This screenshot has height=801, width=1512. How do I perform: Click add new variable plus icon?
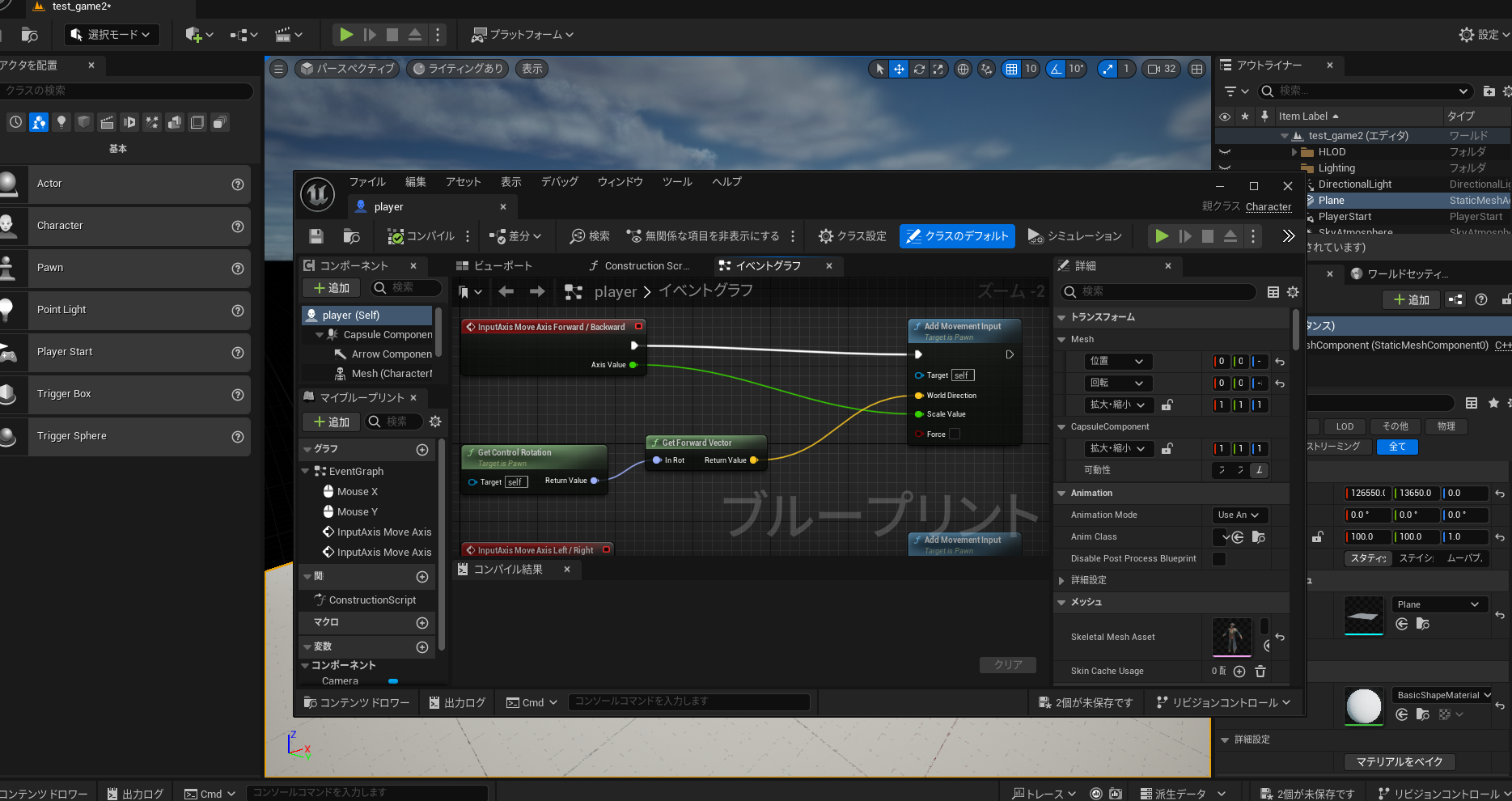pos(422,647)
